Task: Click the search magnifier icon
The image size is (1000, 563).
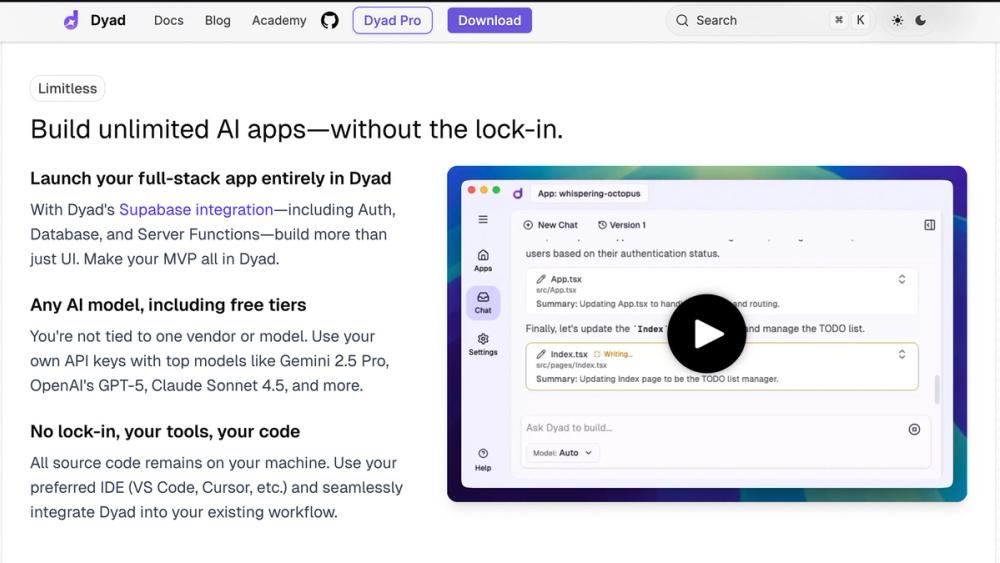Action: [682, 20]
